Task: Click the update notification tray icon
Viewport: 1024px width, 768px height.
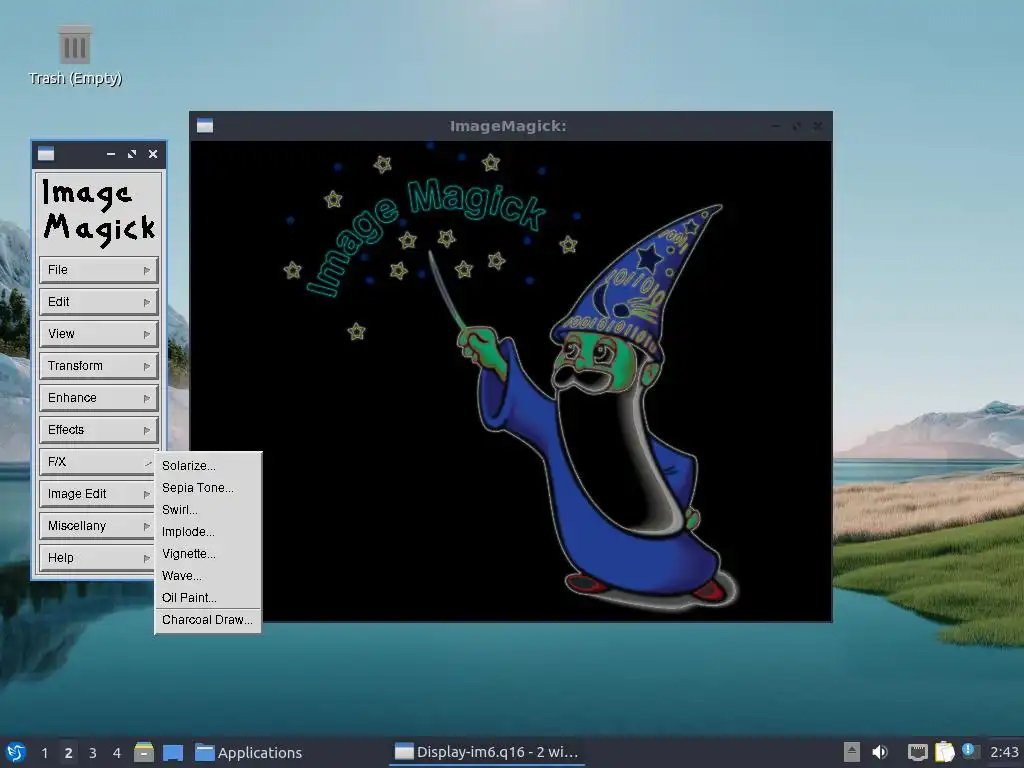Action: [x=969, y=751]
